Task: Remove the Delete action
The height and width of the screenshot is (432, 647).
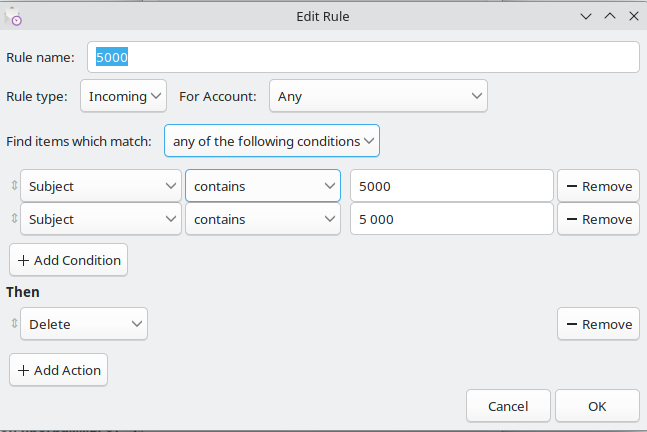Action: [x=598, y=324]
